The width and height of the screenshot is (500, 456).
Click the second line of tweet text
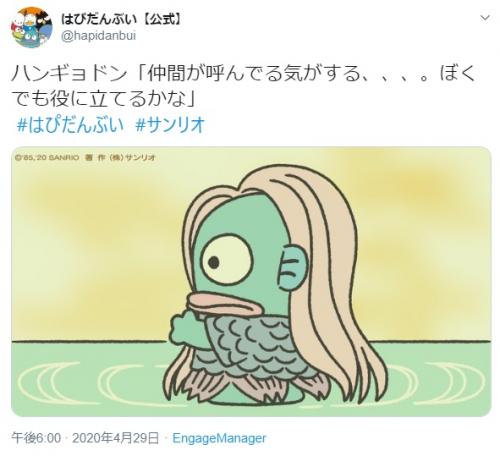[105, 98]
